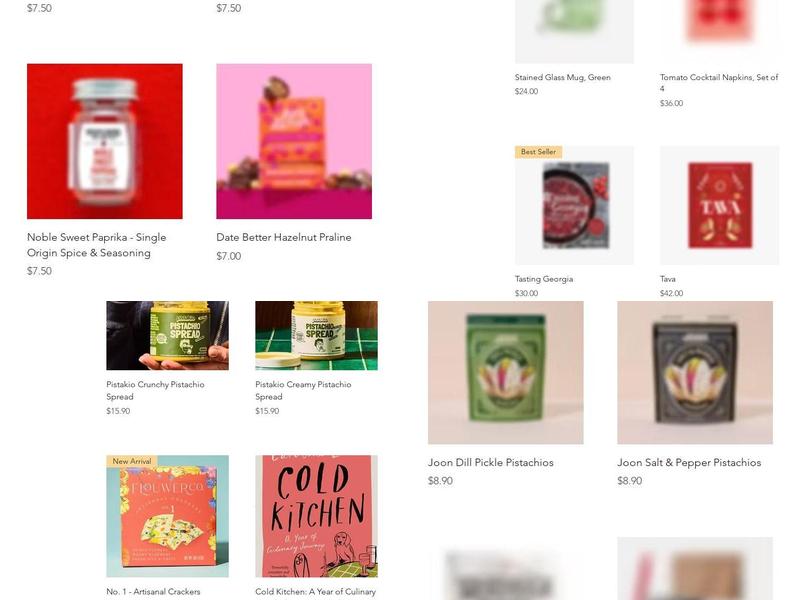This screenshot has height=600, width=800.
Task: Open the Pistakio Crunchy Pistachio Spread photo
Action: 167,335
